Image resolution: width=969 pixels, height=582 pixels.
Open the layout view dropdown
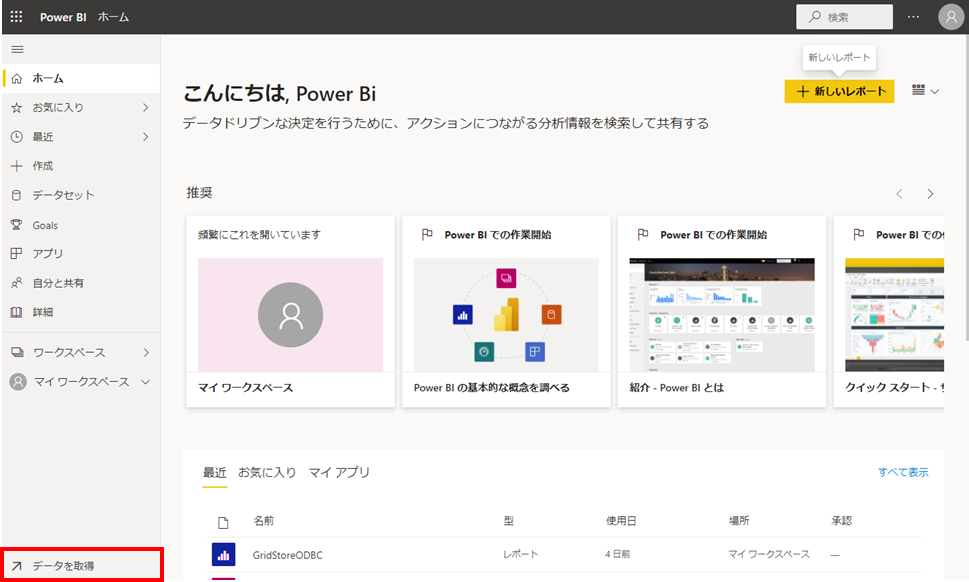point(926,91)
